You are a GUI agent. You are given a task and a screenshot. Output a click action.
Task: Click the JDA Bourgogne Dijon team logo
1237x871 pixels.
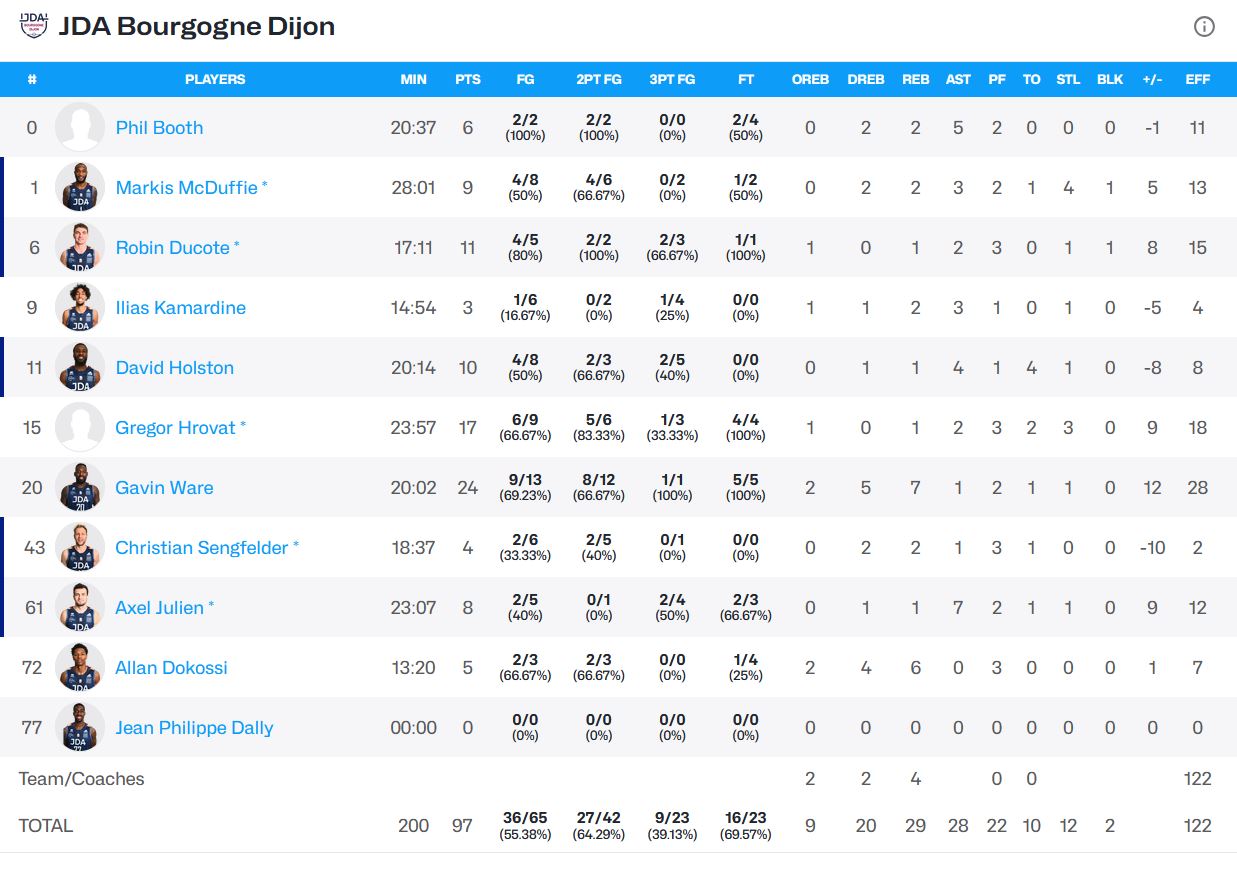[x=33, y=24]
